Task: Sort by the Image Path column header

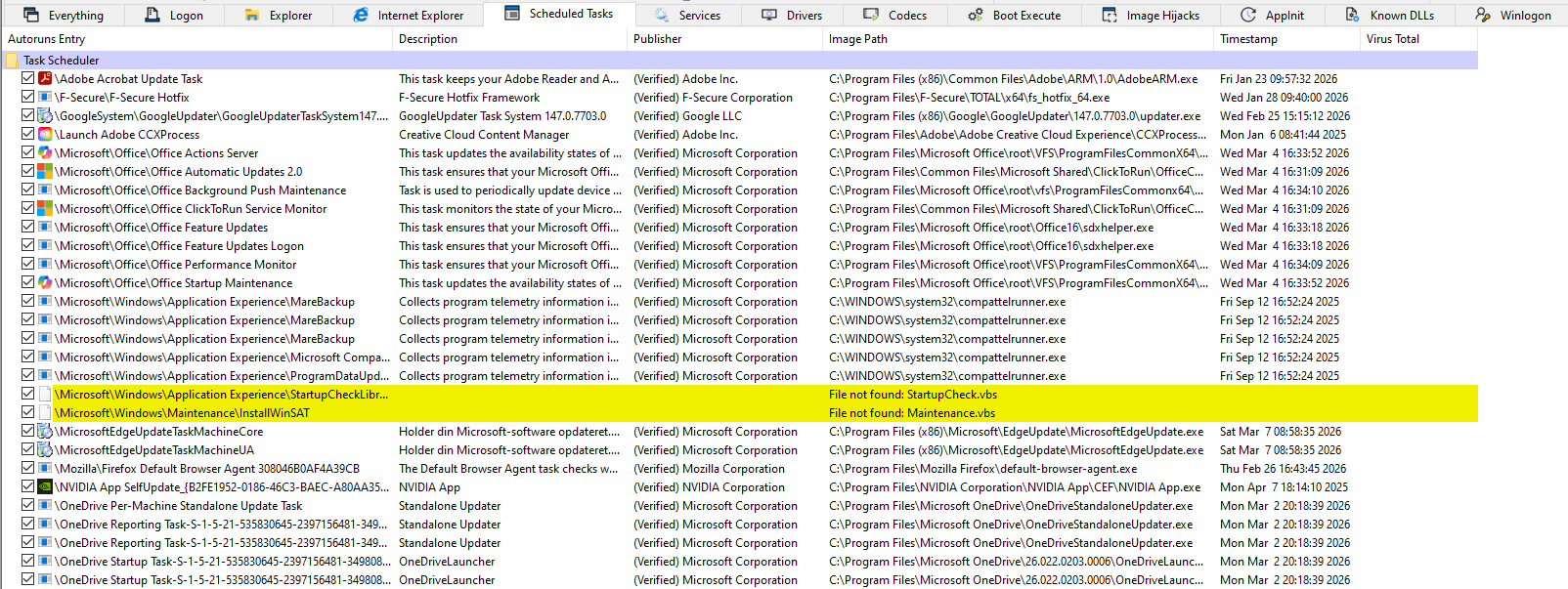Action: click(1018, 39)
